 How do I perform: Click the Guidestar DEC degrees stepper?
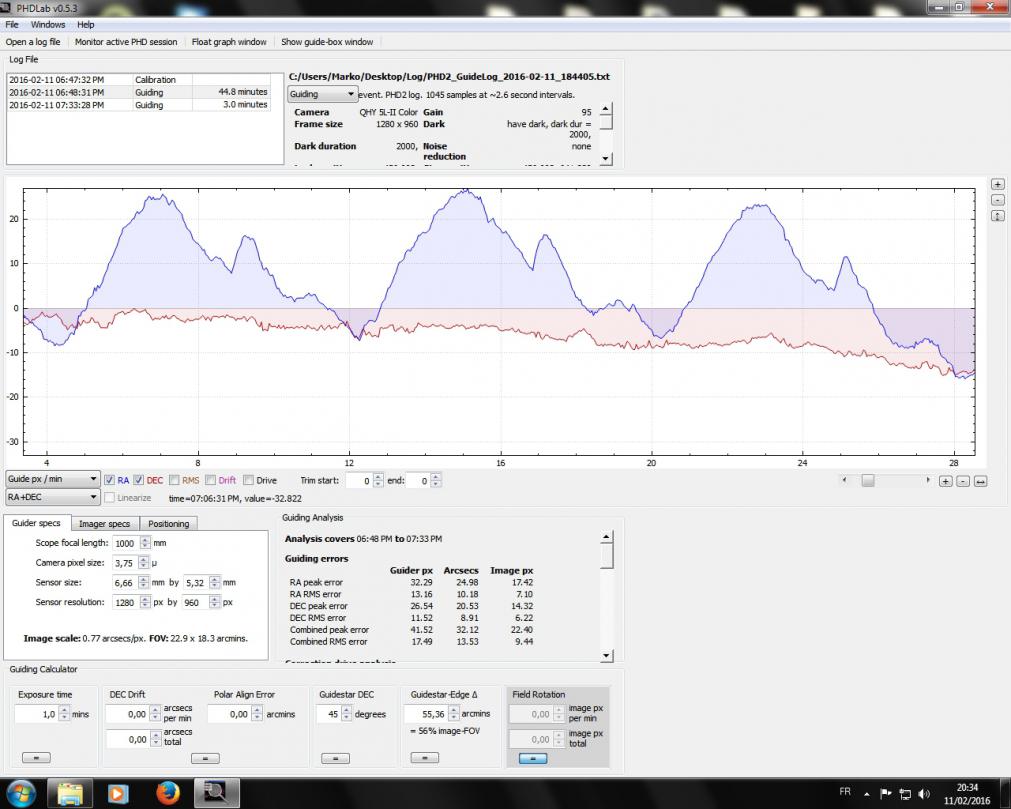click(347, 714)
